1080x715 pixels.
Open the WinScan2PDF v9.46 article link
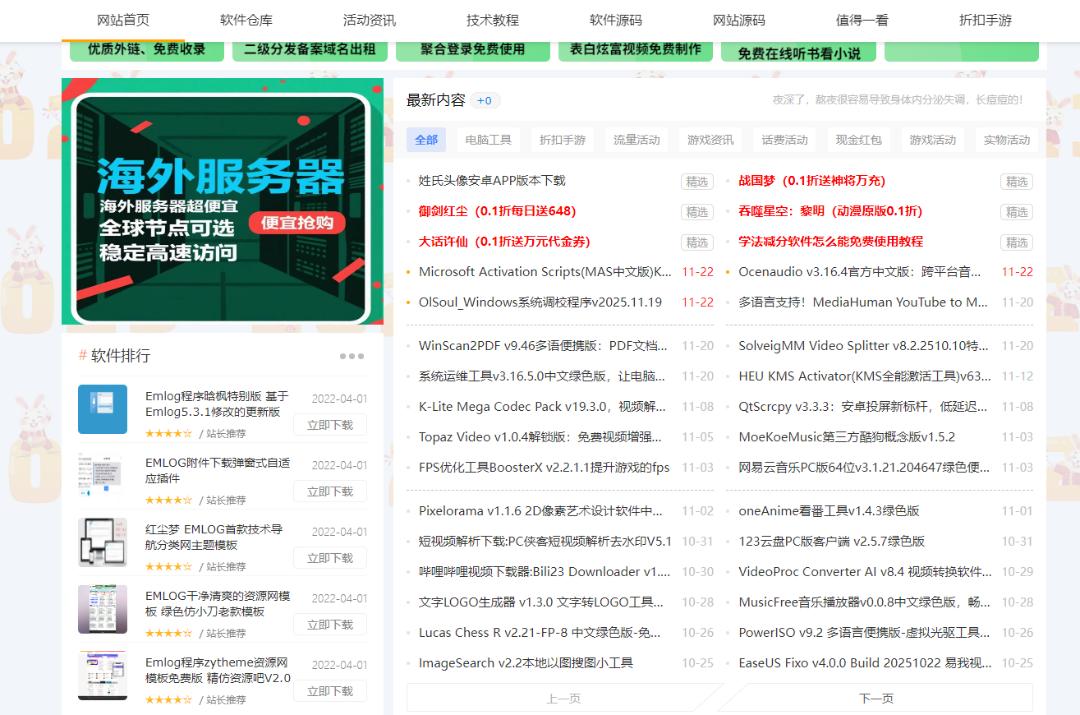point(542,346)
